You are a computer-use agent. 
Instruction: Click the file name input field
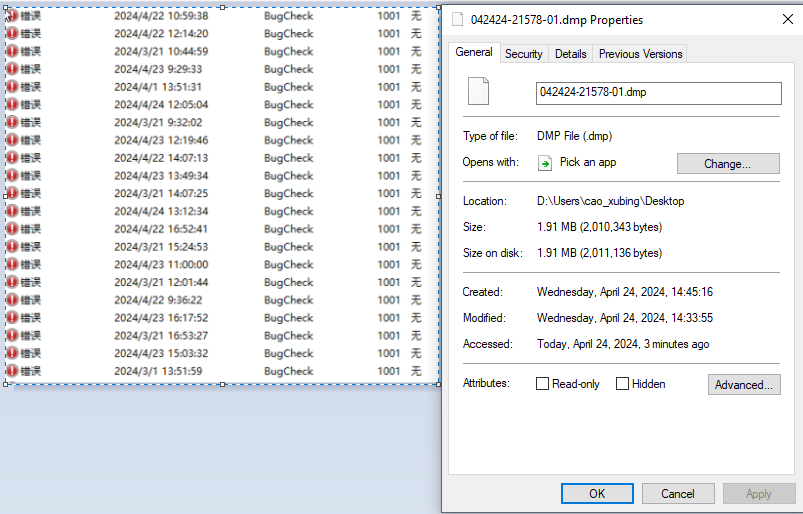point(659,93)
